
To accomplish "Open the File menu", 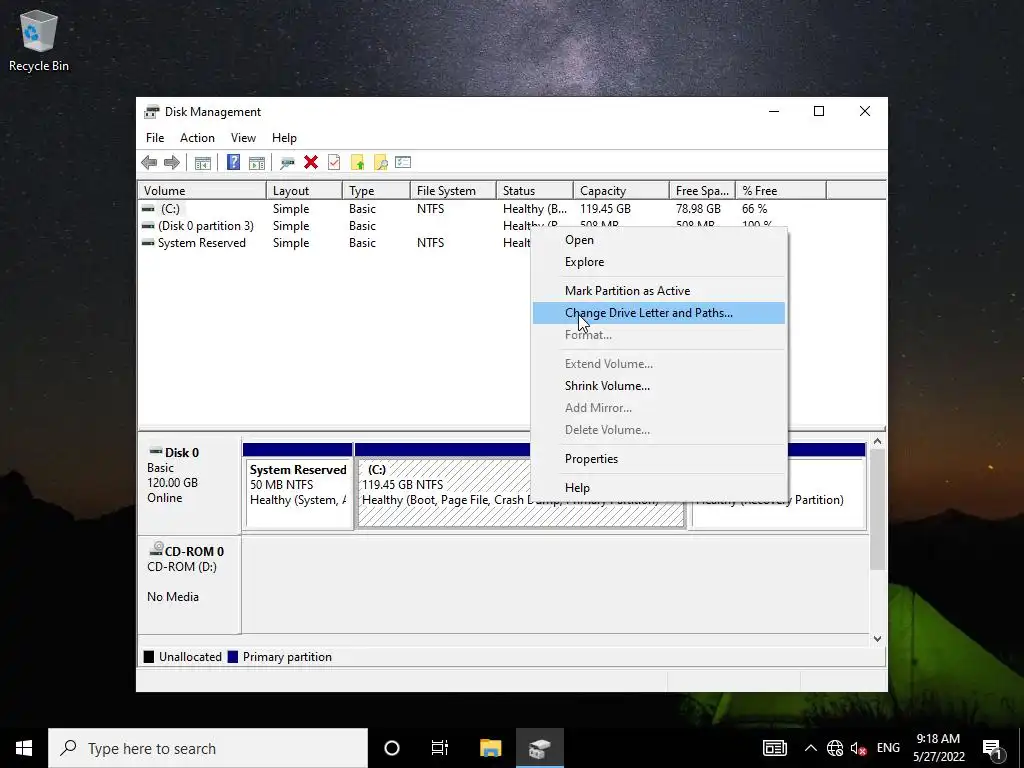I will click(x=155, y=138).
